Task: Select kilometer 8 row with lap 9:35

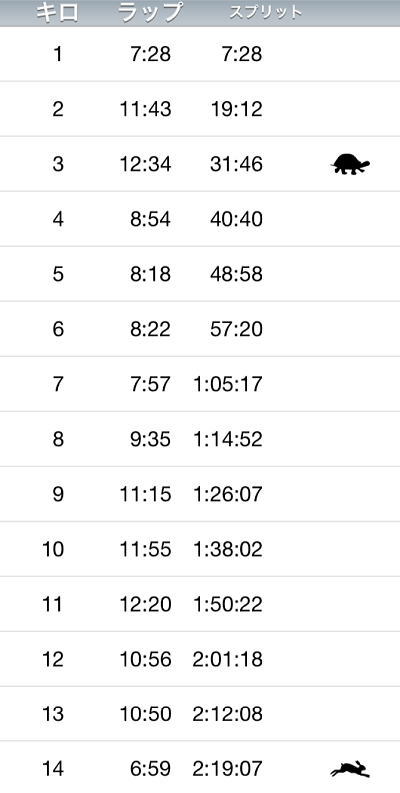Action: pyautogui.click(x=200, y=439)
